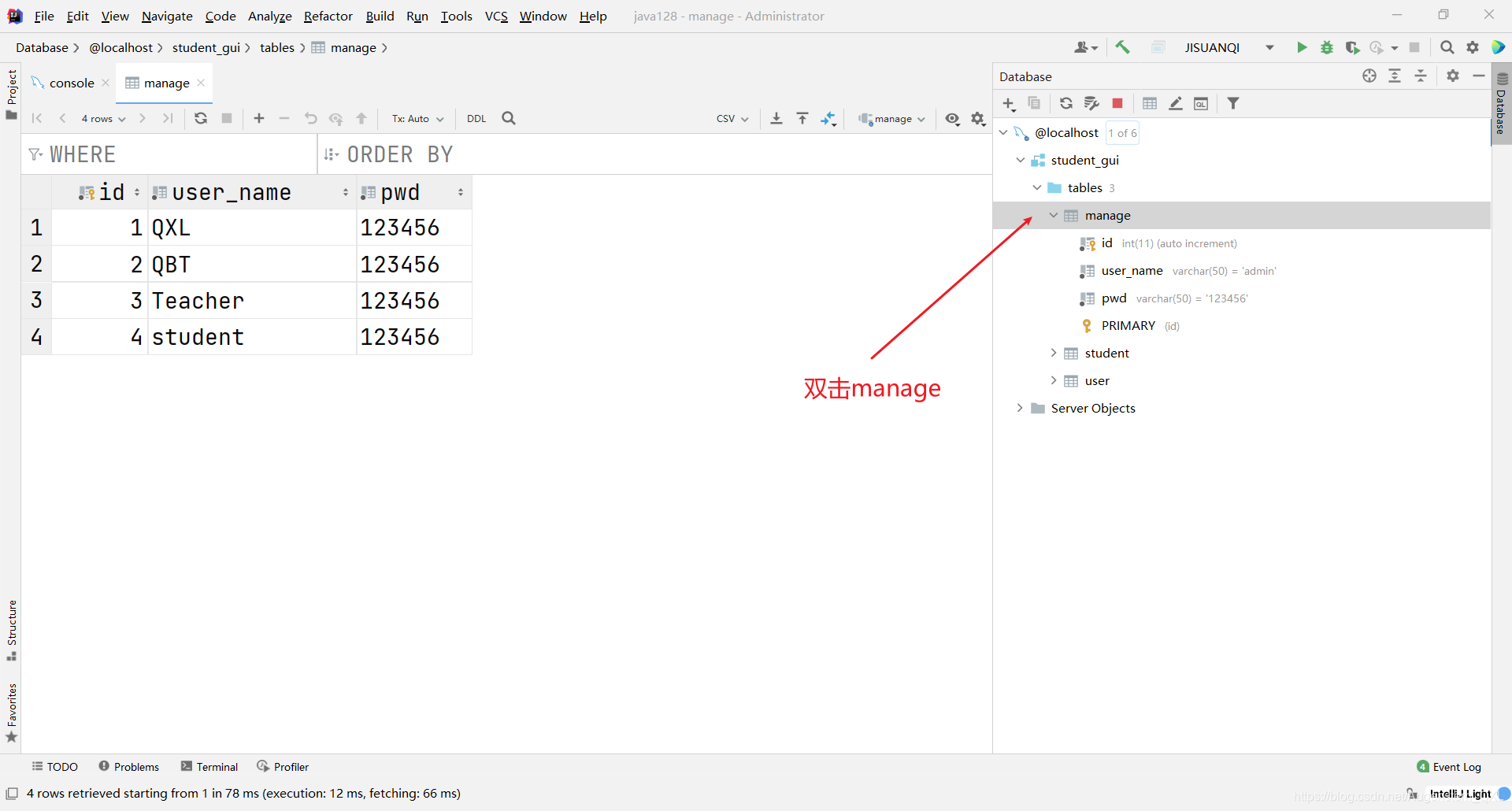Go to first page of rows
The width and height of the screenshot is (1512, 811).
click(37, 118)
